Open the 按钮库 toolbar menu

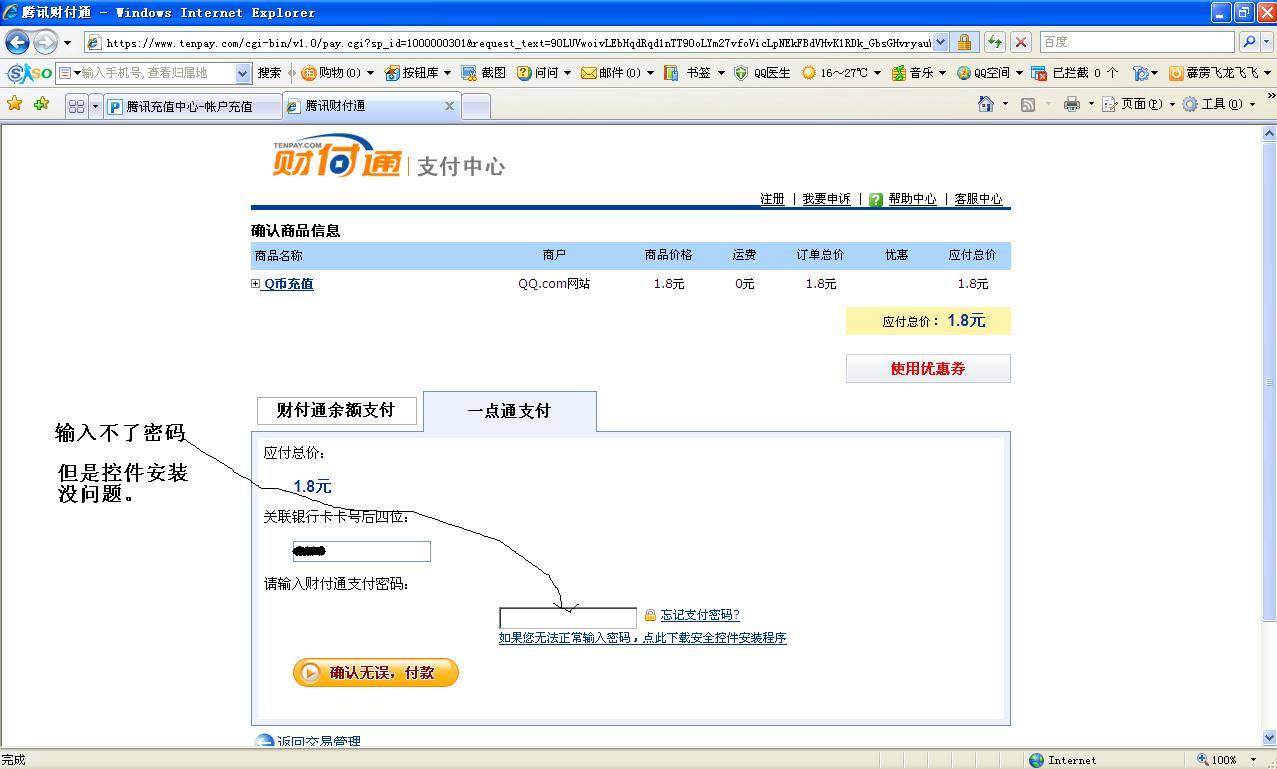[x=418, y=73]
